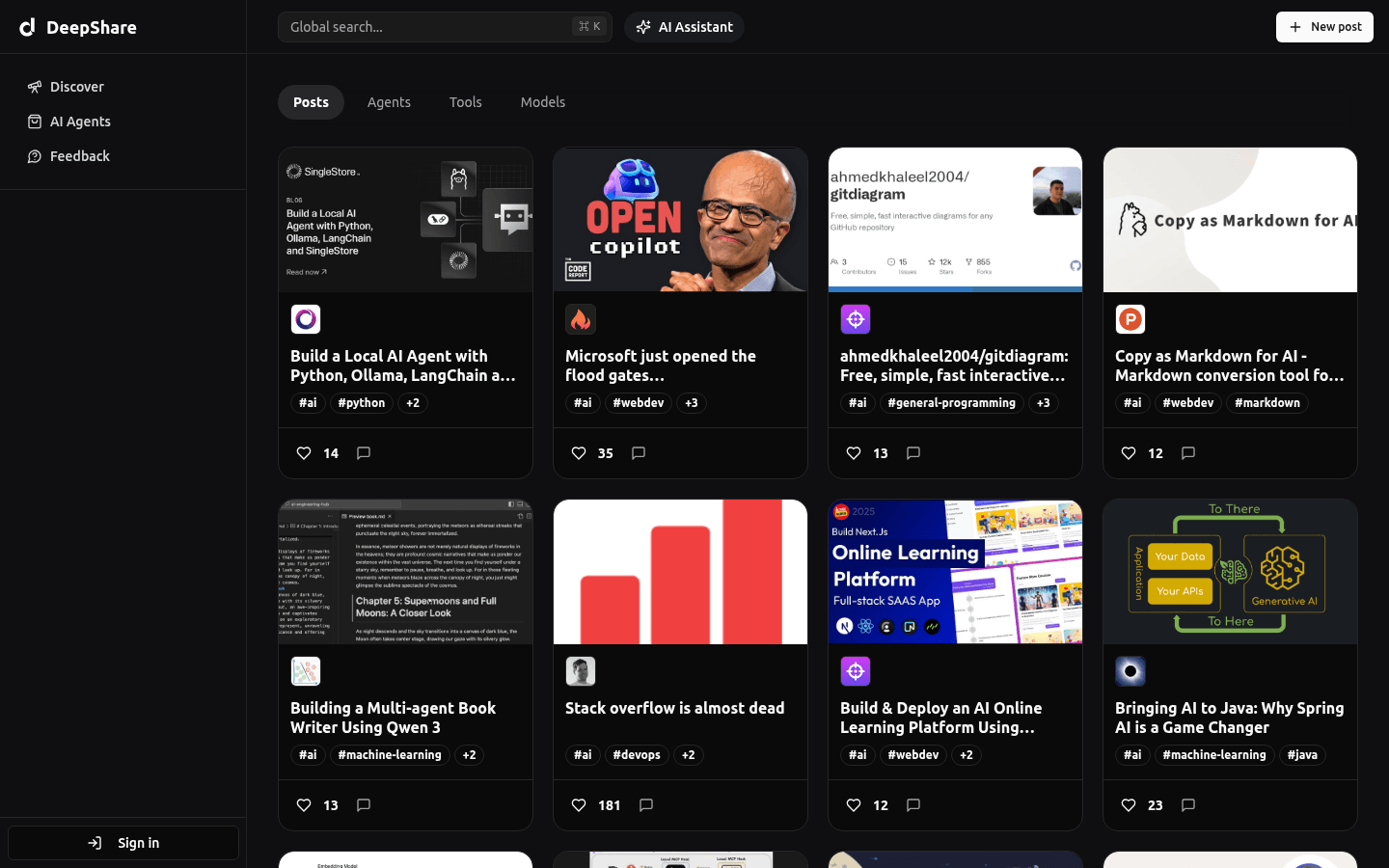This screenshot has width=1389, height=868.
Task: Click flame source icon on Microsoft post
Action: coord(581,319)
